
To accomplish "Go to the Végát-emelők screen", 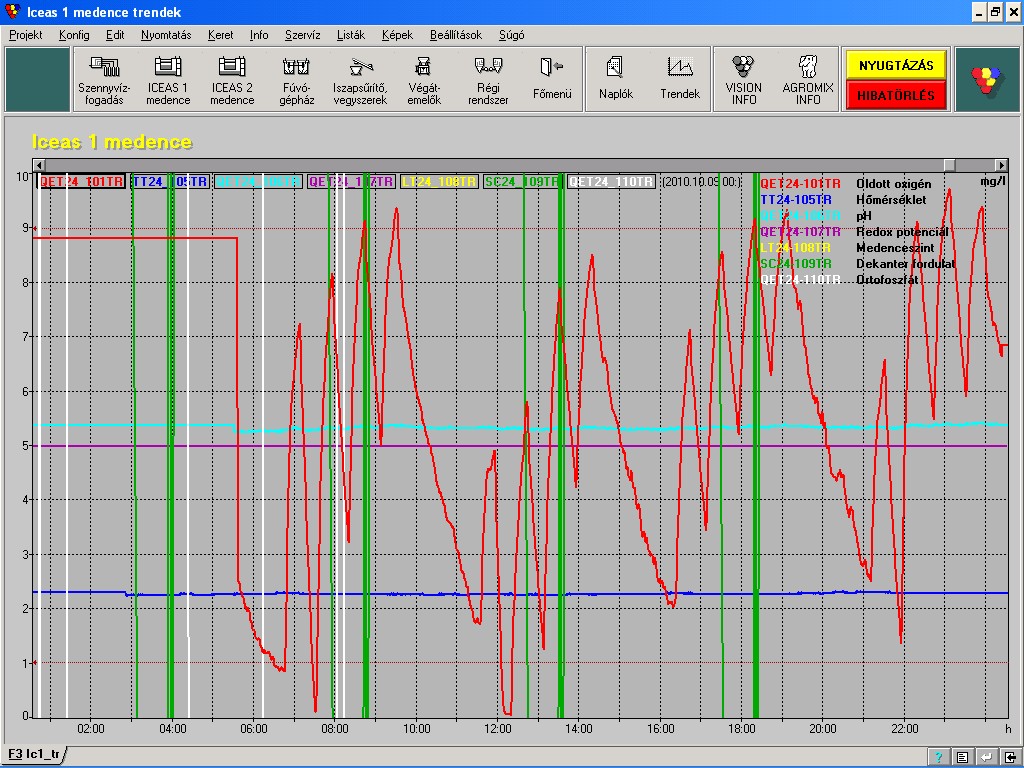I will 424,80.
